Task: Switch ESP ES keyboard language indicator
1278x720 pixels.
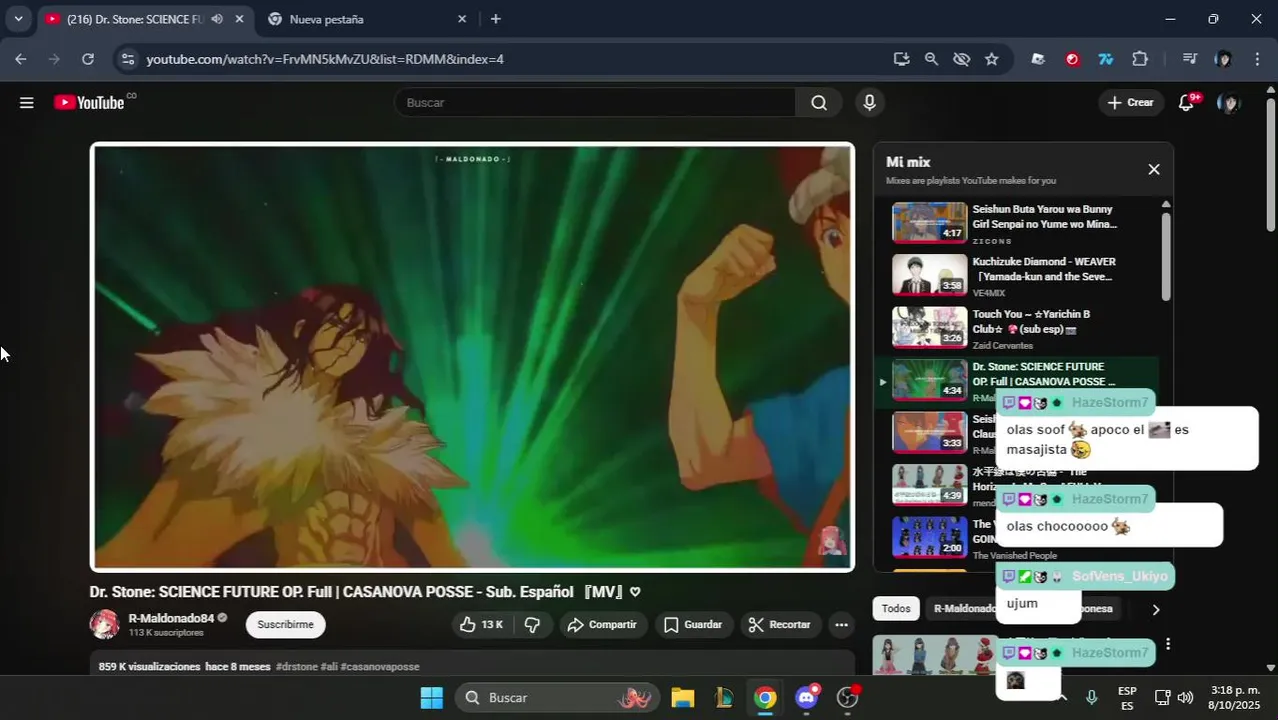Action: tap(1127, 698)
